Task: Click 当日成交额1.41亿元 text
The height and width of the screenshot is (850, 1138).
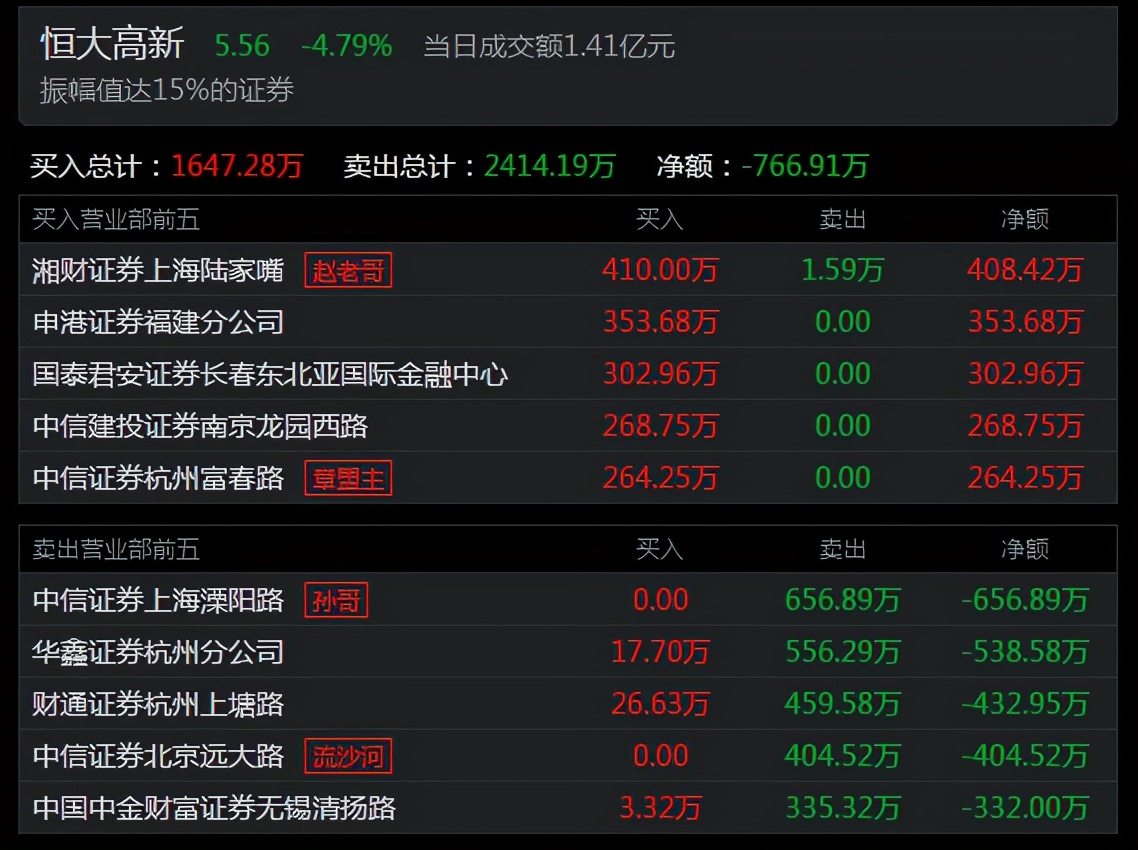Action: pyautogui.click(x=549, y=46)
